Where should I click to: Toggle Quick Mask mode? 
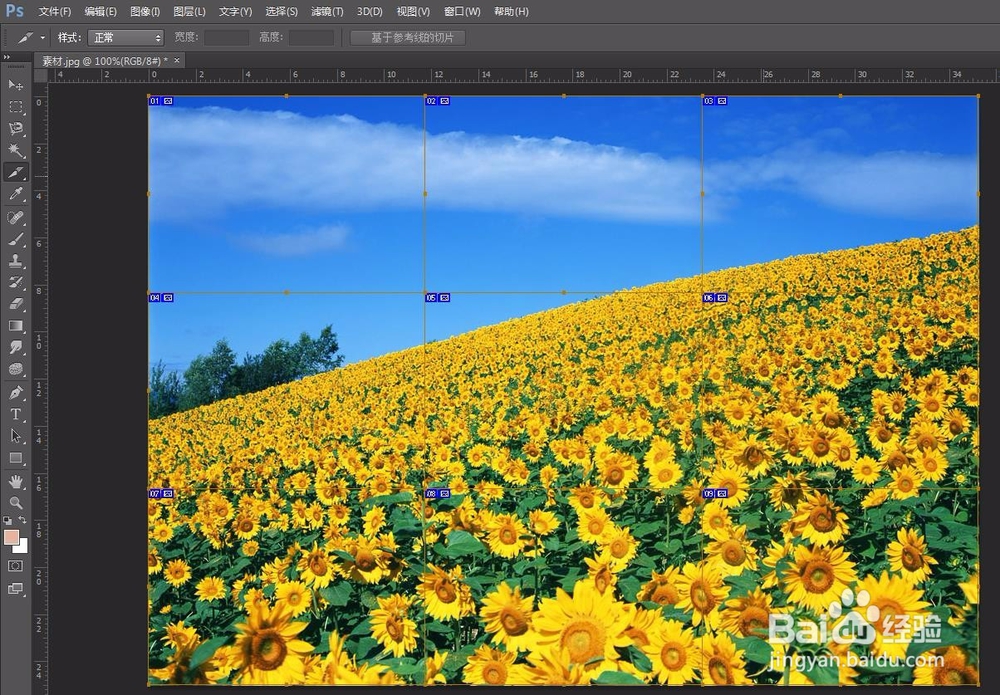(x=16, y=566)
